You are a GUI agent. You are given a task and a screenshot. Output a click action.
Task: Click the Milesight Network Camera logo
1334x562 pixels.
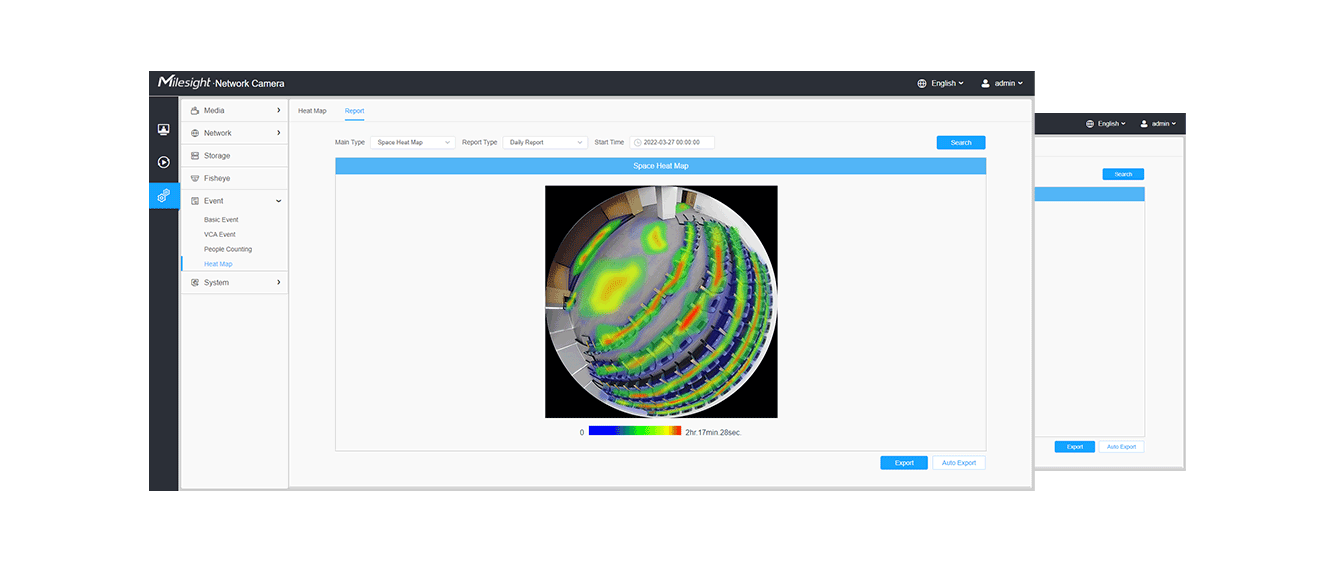point(221,83)
